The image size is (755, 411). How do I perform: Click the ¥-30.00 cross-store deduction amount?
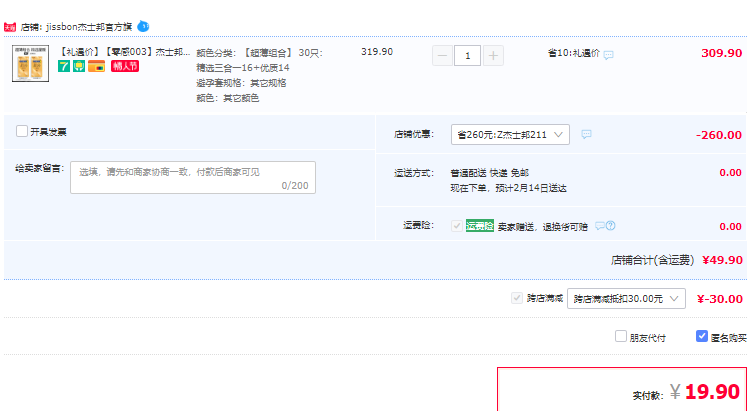[719, 299]
